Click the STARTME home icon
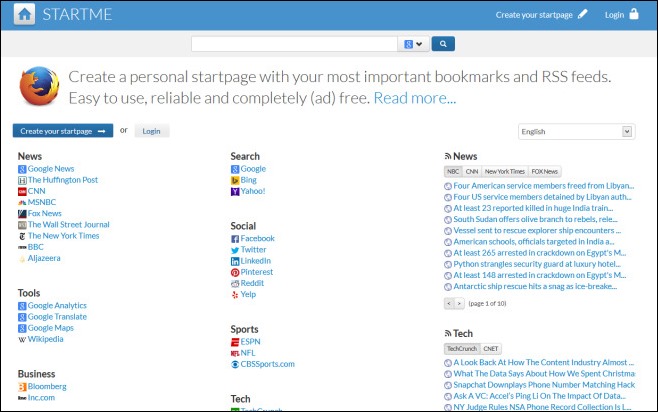Viewport: 658px width, 412px height. [x=24, y=14]
